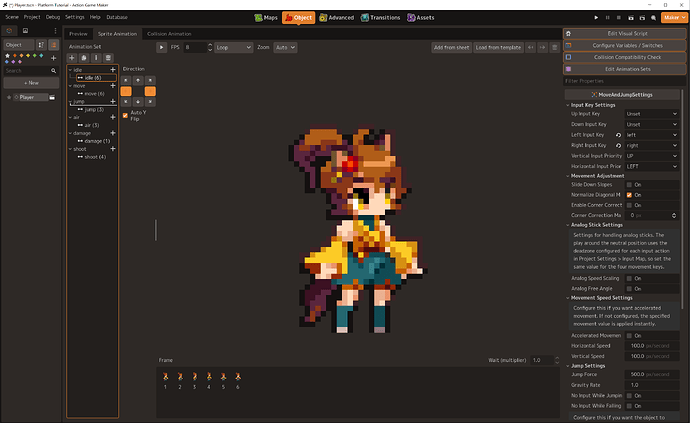Add animation to the move group
690x423 pixels.
point(113,85)
